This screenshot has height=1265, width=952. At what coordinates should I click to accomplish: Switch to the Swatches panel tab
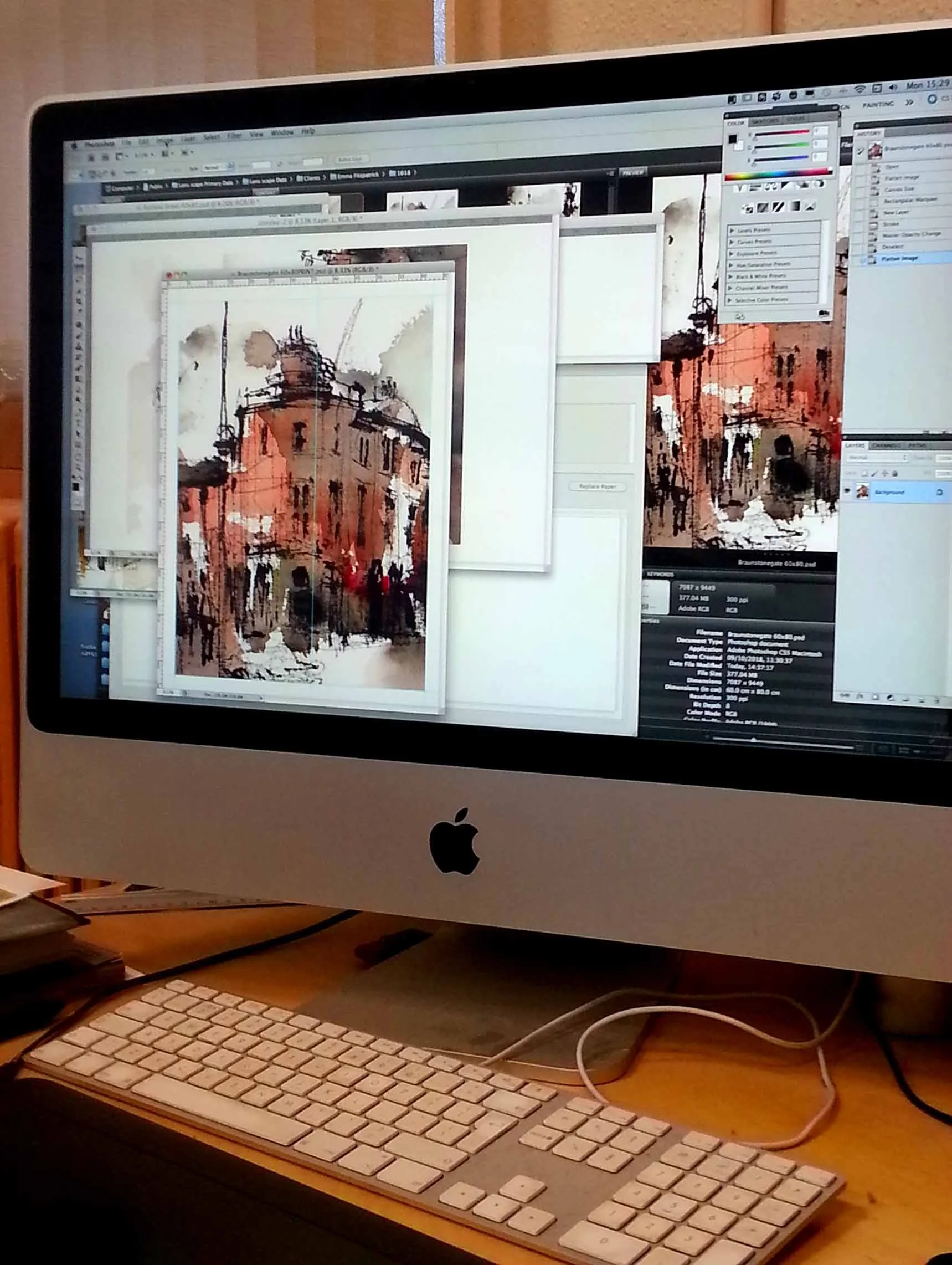[765, 122]
